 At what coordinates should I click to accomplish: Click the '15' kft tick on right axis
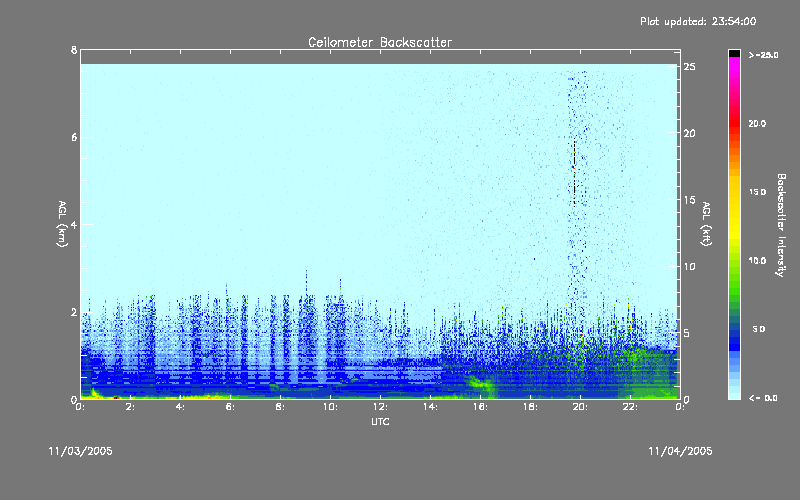coord(689,200)
